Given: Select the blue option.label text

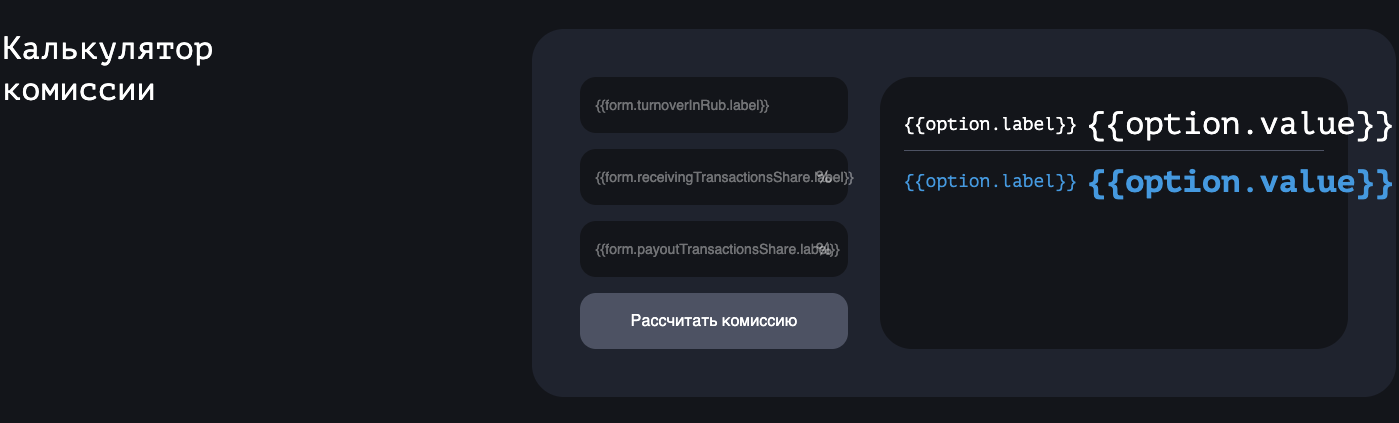Looking at the screenshot, I should pyautogui.click(x=990, y=182).
